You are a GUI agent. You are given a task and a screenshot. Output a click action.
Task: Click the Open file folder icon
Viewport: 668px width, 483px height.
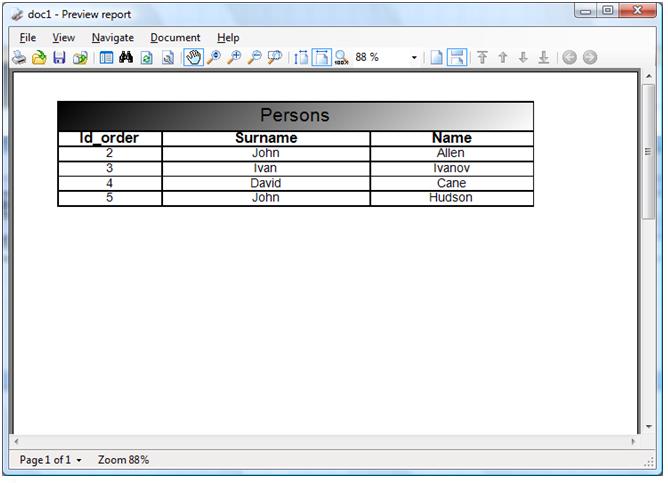click(x=39, y=58)
